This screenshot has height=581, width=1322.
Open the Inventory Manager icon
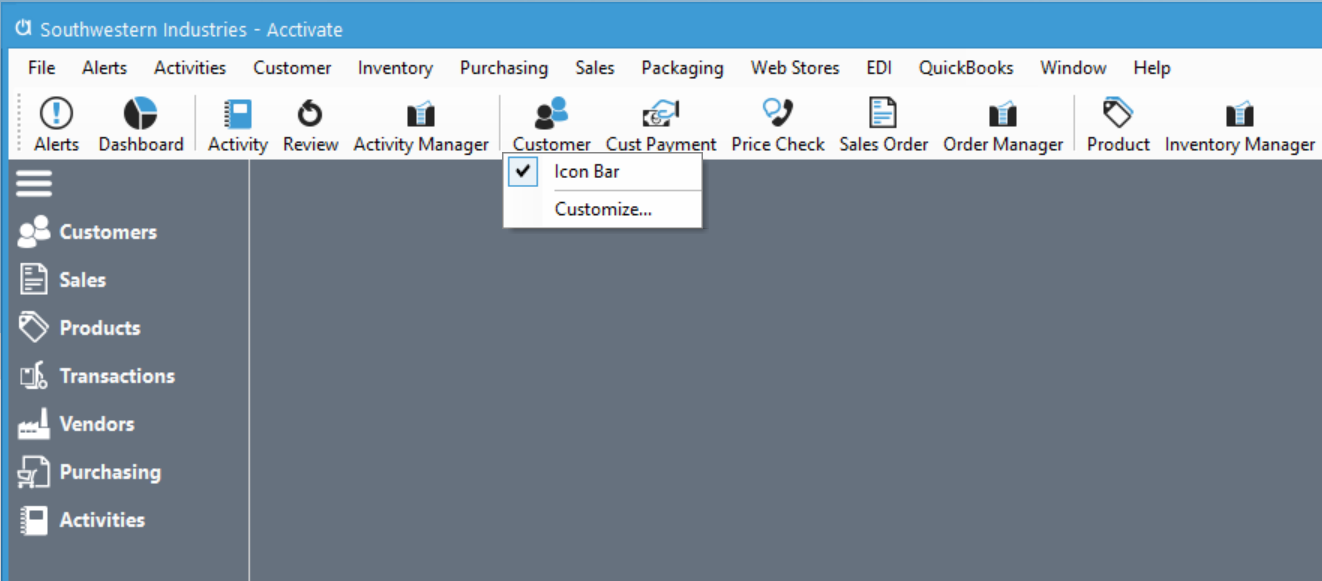(1239, 120)
